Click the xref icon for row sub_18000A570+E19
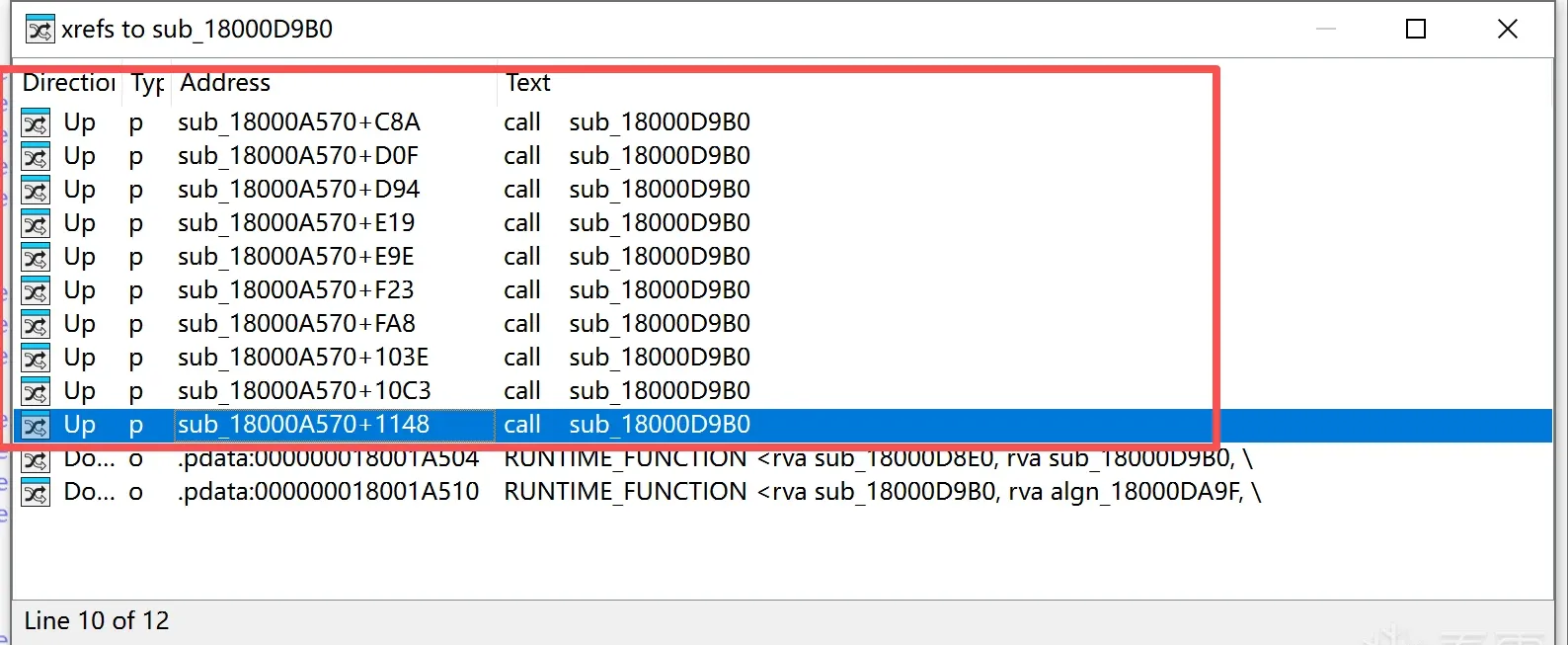 pos(36,224)
